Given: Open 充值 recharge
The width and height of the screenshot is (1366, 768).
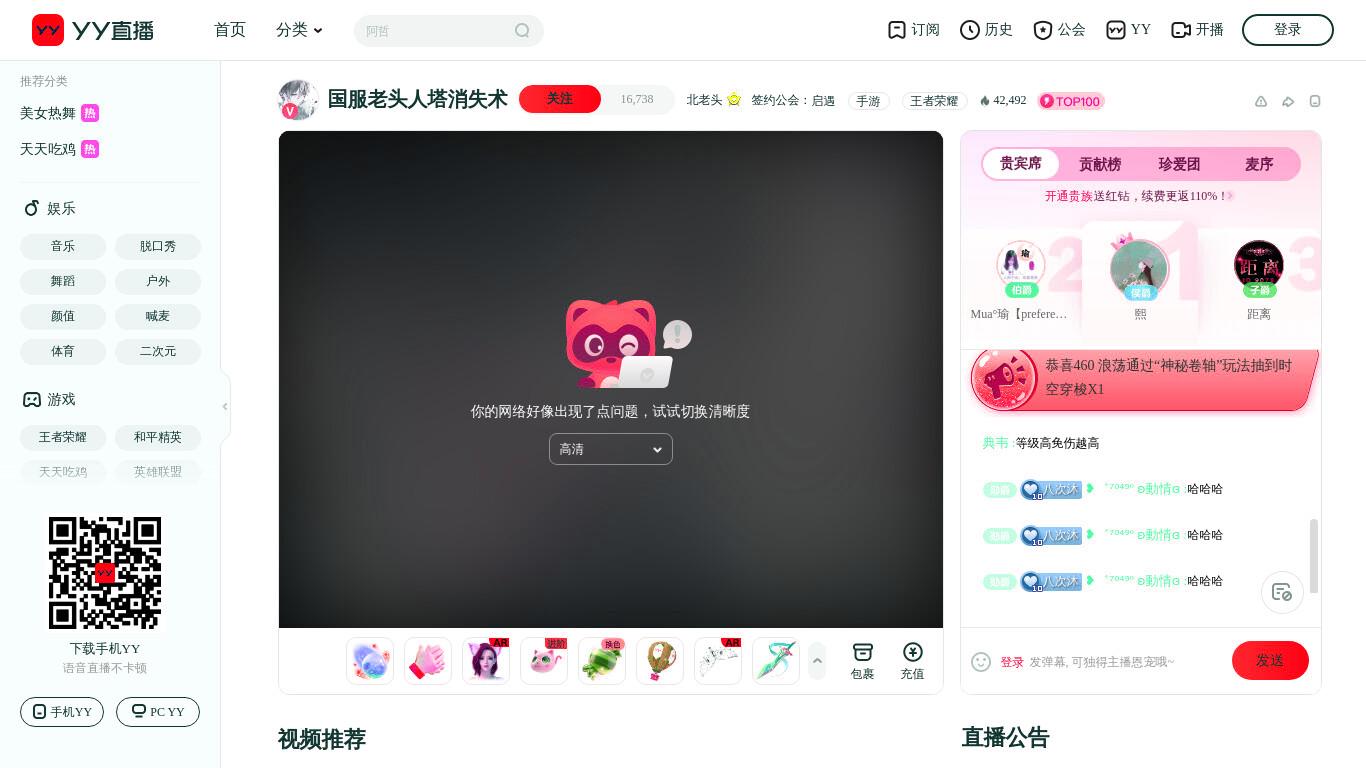Looking at the screenshot, I should (912, 661).
